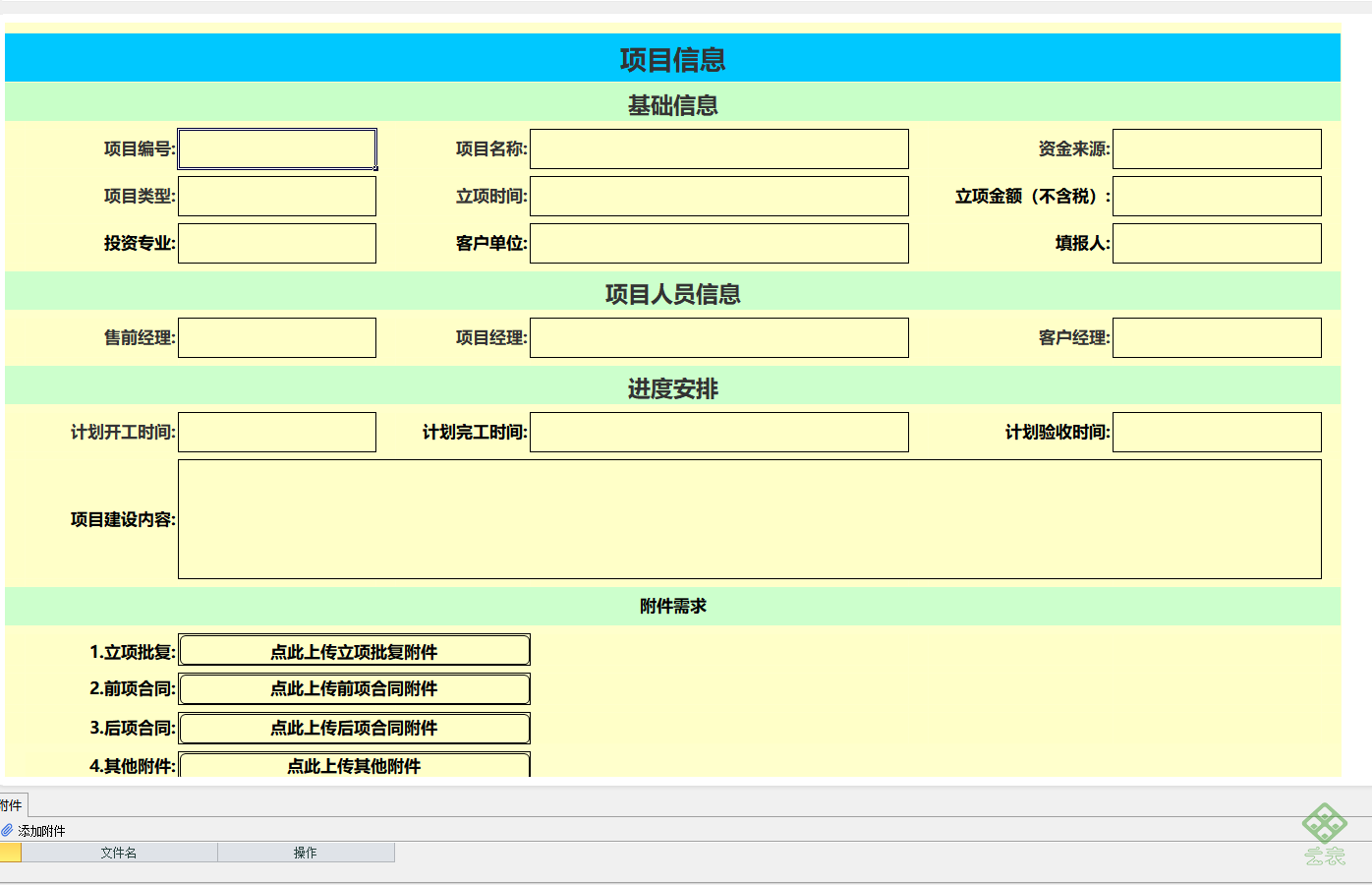Click the 基础信息 section heading

coord(673,105)
